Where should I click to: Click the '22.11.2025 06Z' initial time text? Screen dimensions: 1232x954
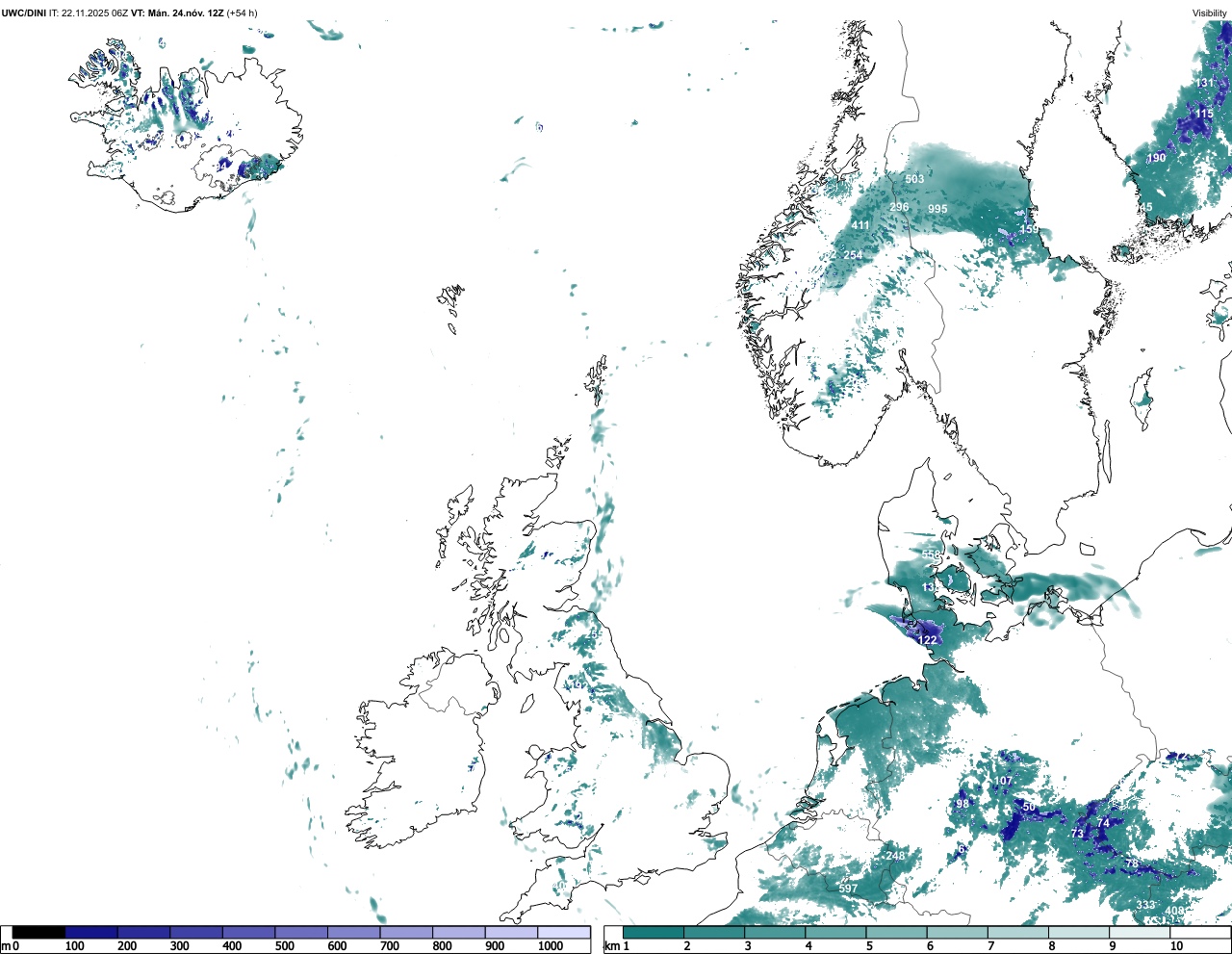[x=94, y=13]
